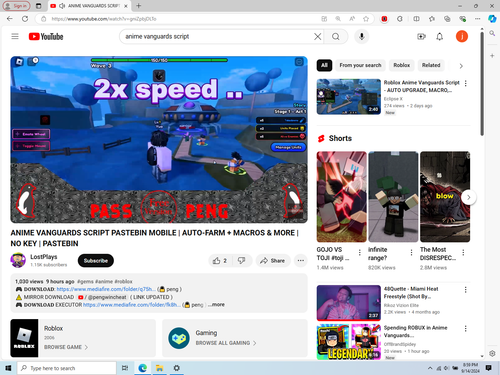Reload the page in the browser

click(25, 19)
